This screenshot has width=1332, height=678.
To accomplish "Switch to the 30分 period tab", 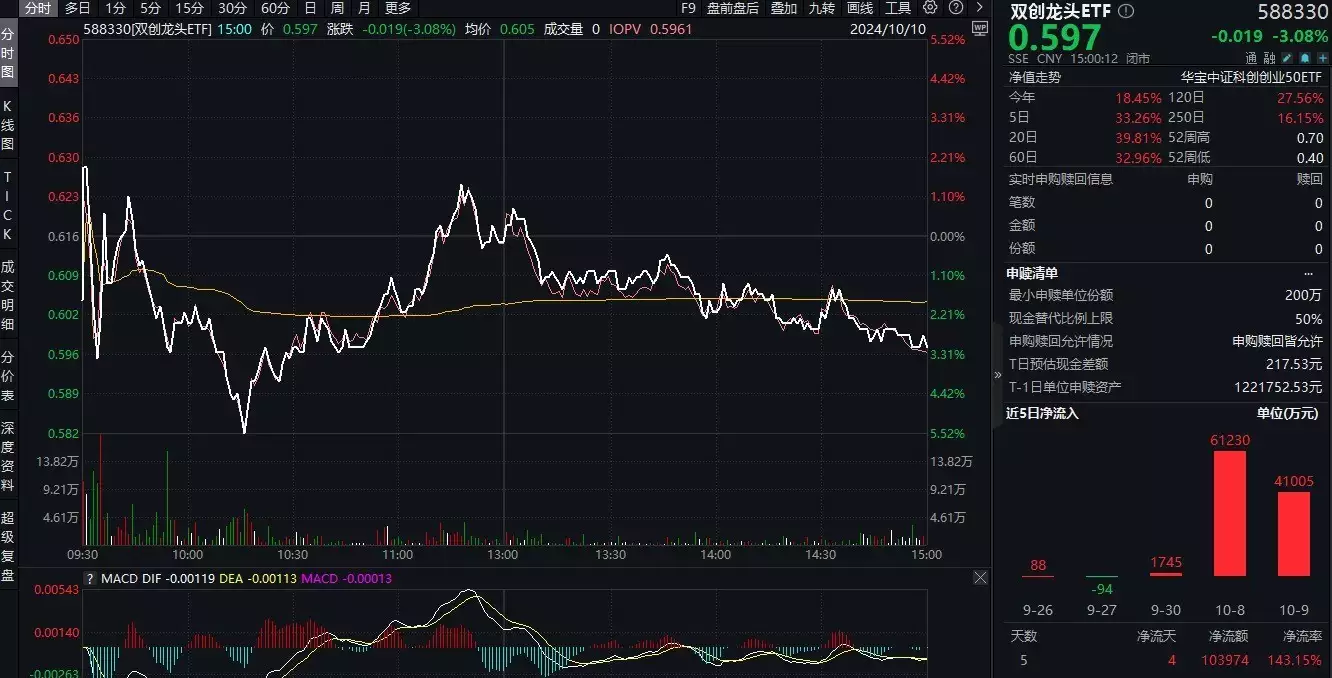I will click(x=232, y=8).
